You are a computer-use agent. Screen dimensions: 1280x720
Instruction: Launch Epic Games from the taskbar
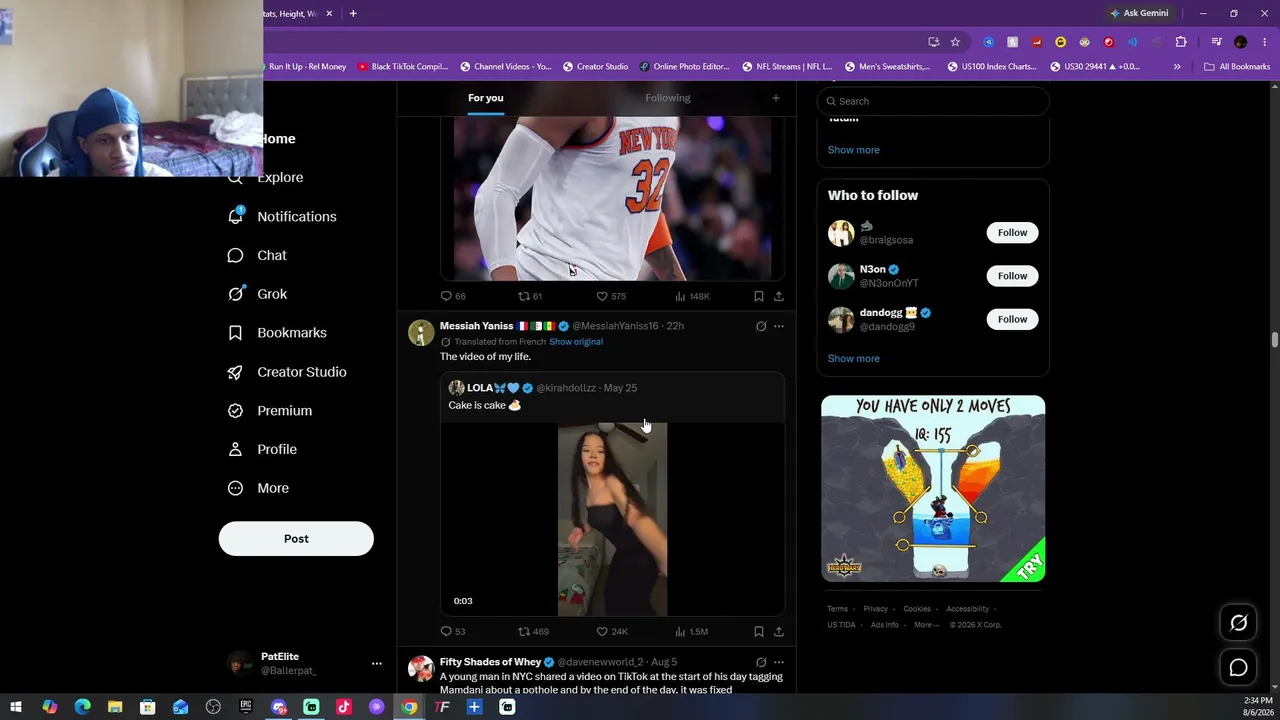pyautogui.click(x=246, y=707)
